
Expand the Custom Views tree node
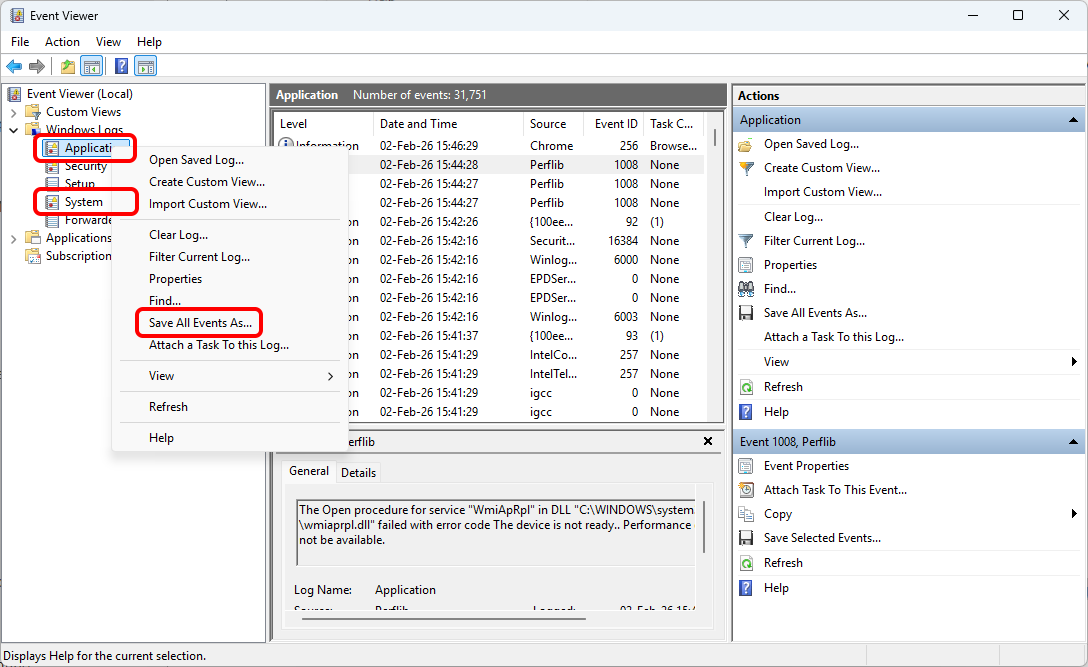[x=14, y=112]
